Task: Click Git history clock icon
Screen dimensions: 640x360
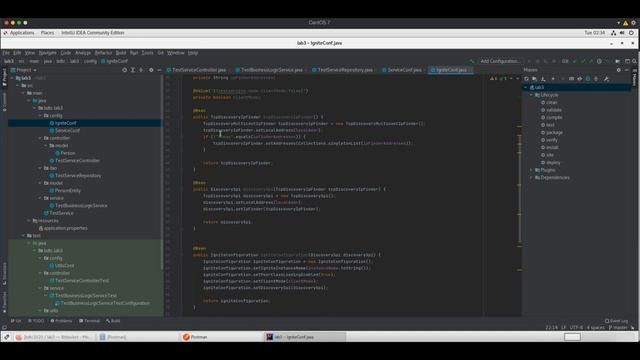Action: (599, 61)
